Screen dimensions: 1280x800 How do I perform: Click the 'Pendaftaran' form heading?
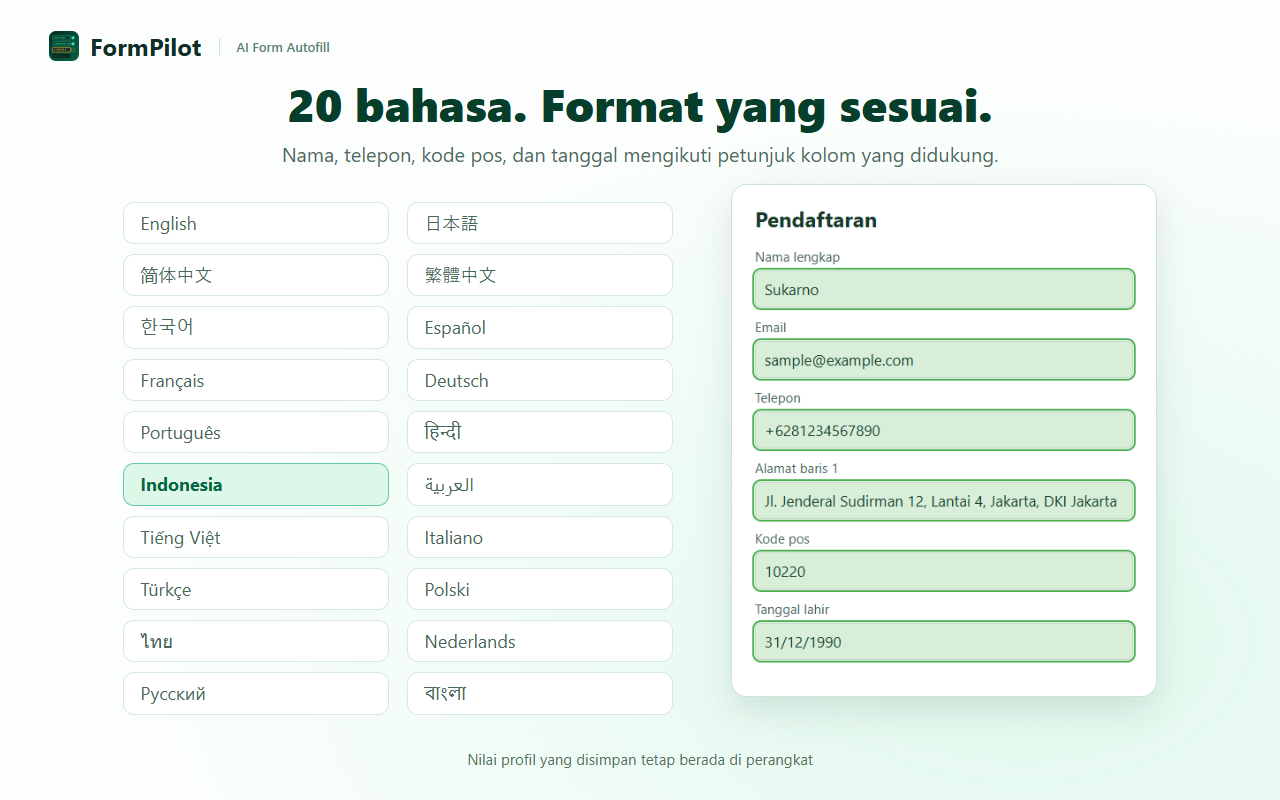pos(816,220)
